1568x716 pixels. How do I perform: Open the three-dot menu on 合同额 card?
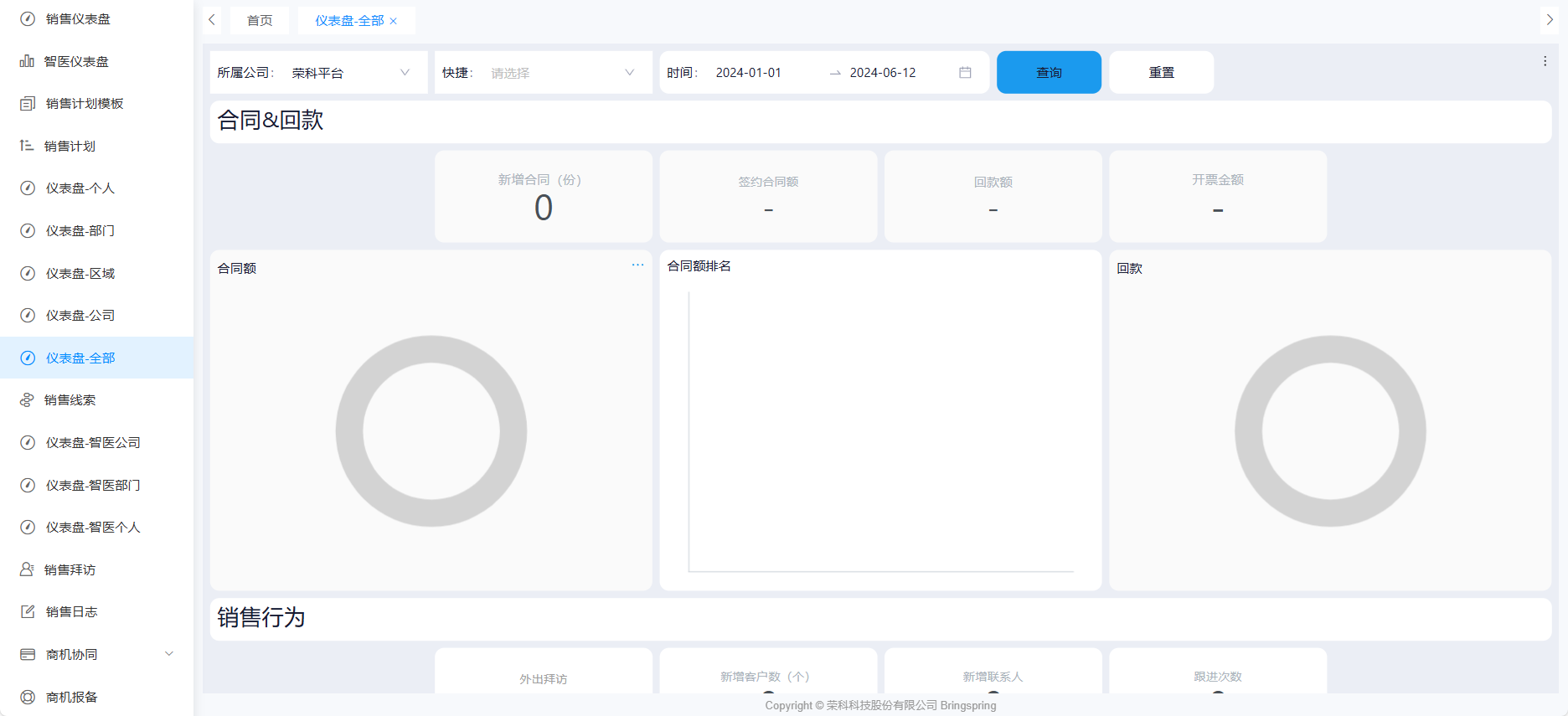coord(637,265)
